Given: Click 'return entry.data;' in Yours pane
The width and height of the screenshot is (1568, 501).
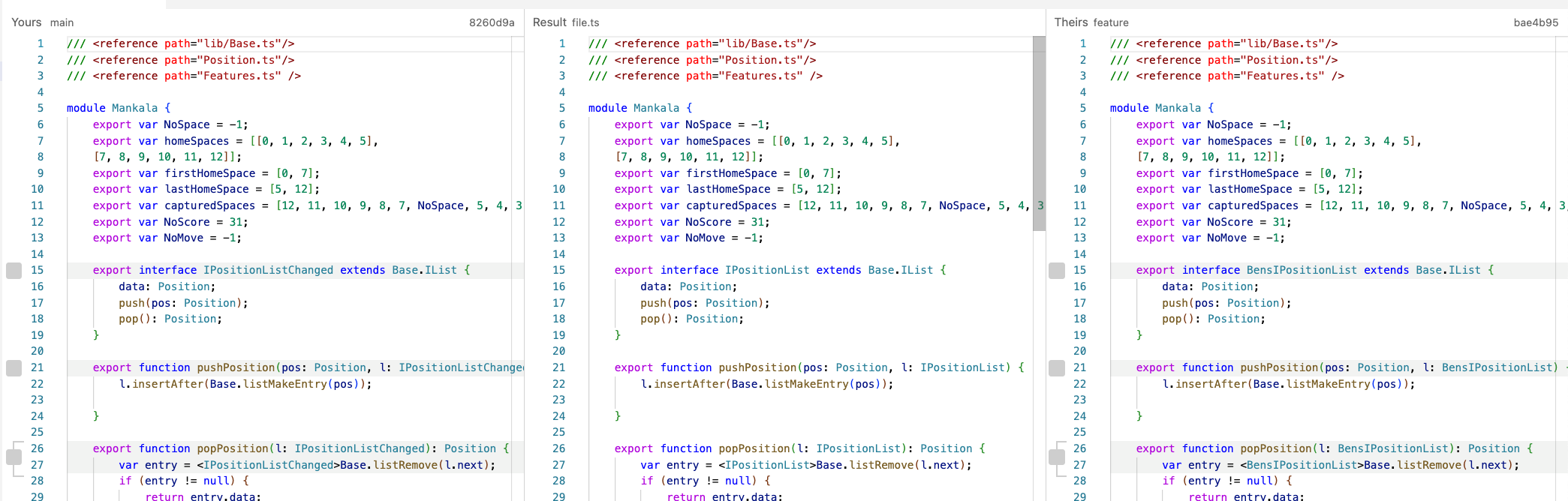Looking at the screenshot, I should click(203, 496).
